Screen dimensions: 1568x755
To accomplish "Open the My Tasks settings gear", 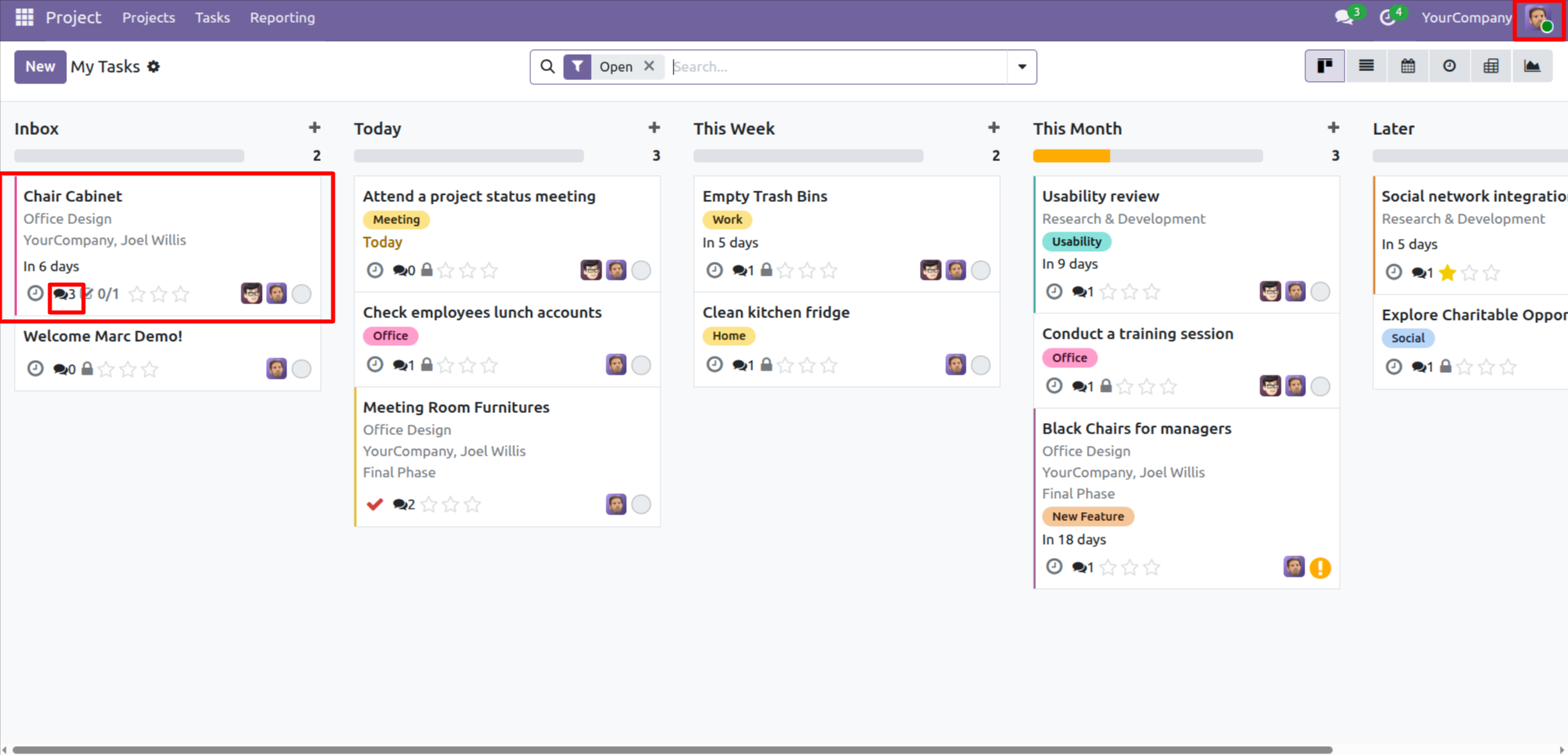I will 154,67.
